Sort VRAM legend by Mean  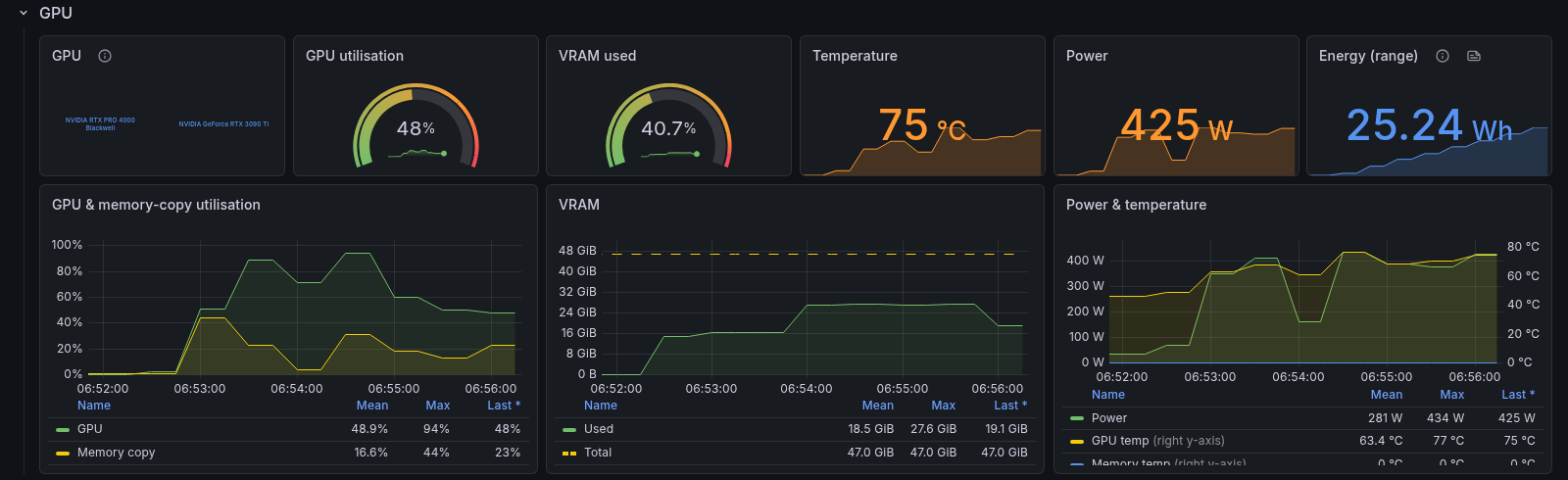(878, 406)
